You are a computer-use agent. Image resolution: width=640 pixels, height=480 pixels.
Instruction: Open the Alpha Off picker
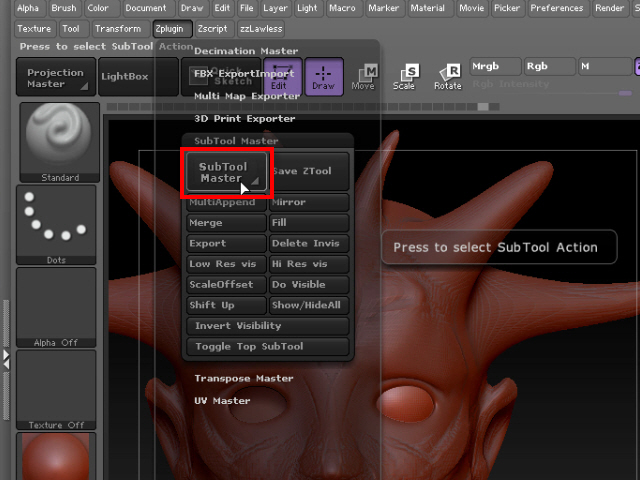pyautogui.click(x=56, y=307)
